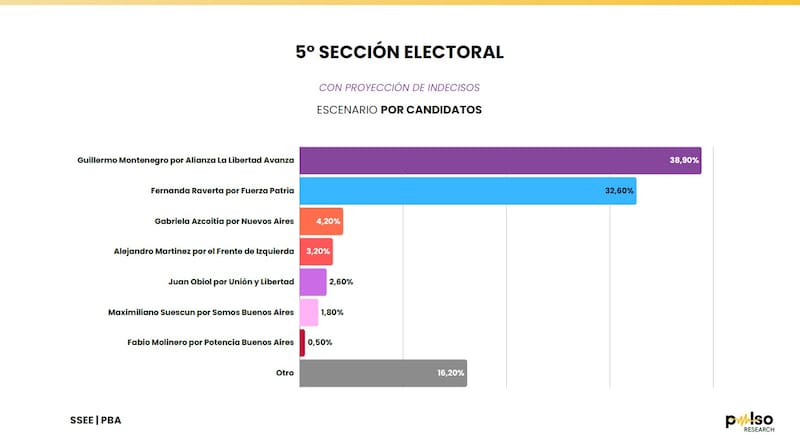Click the 38,90% value label
This screenshot has width=800, height=448.
click(x=684, y=160)
